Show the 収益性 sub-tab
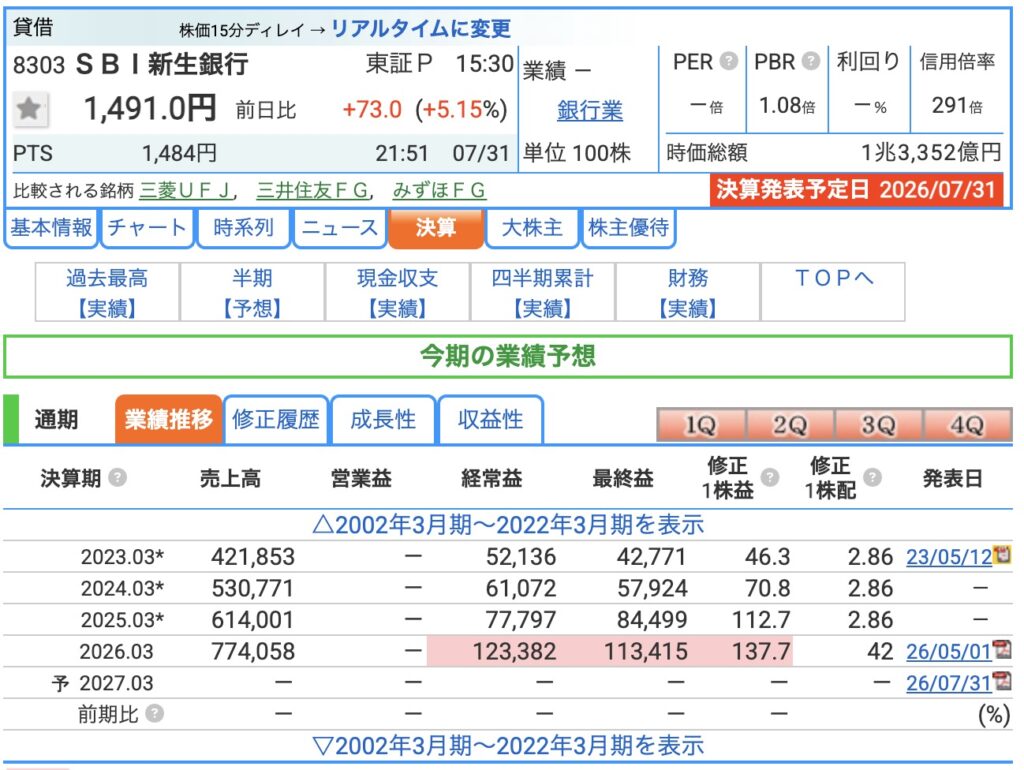Viewport: 1024px width, 770px height. coord(490,419)
